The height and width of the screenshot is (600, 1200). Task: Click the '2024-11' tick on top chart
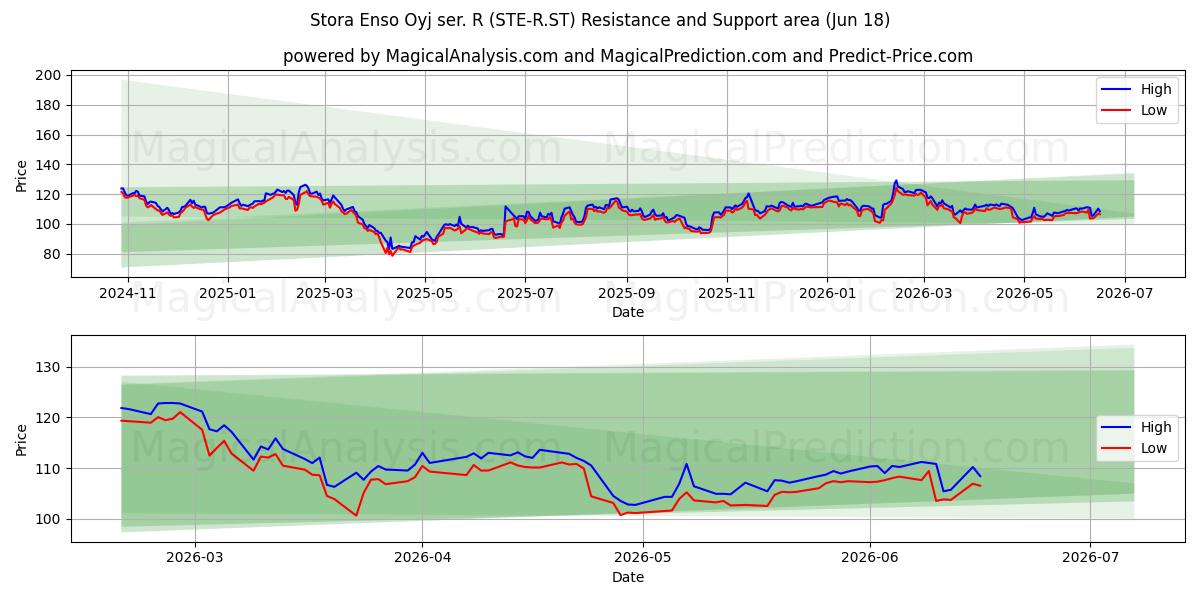[x=129, y=295]
